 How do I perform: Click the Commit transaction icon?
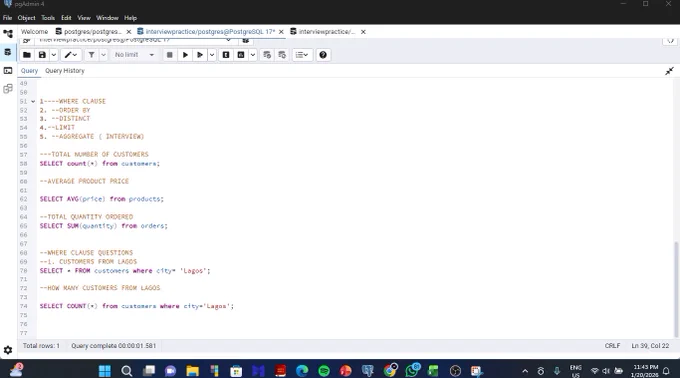tap(267, 55)
